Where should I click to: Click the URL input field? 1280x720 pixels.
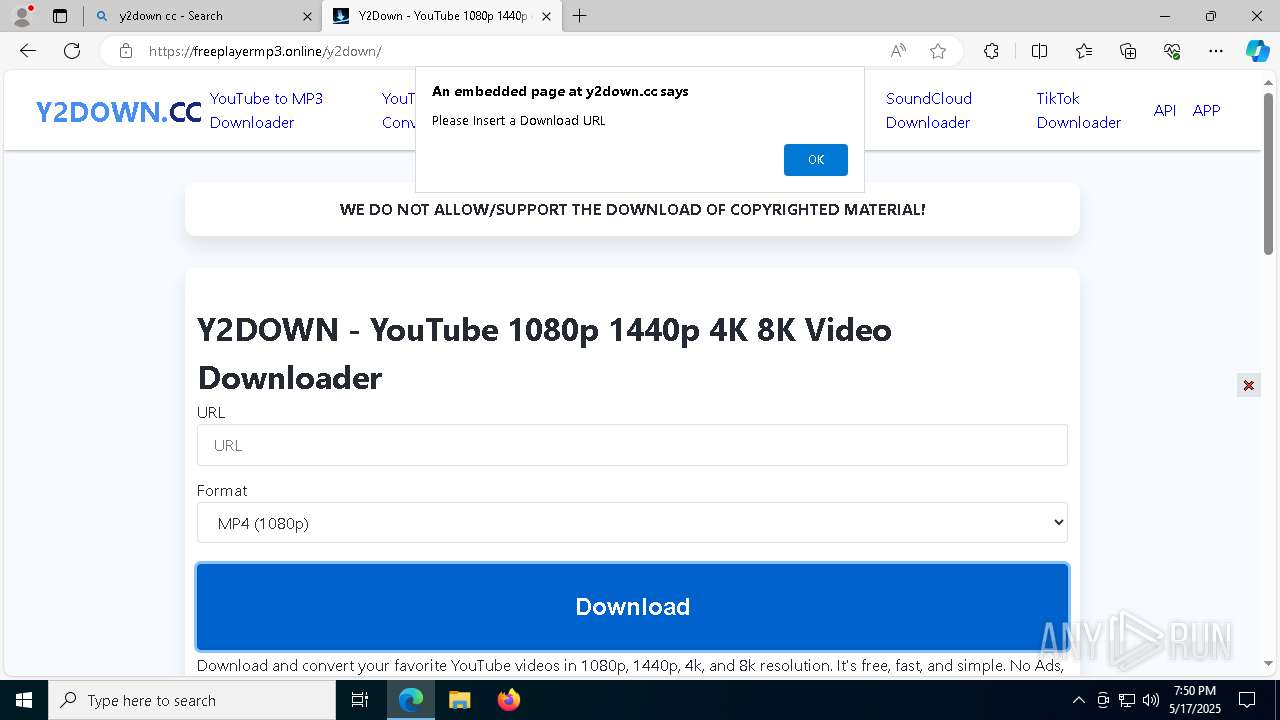coord(632,445)
